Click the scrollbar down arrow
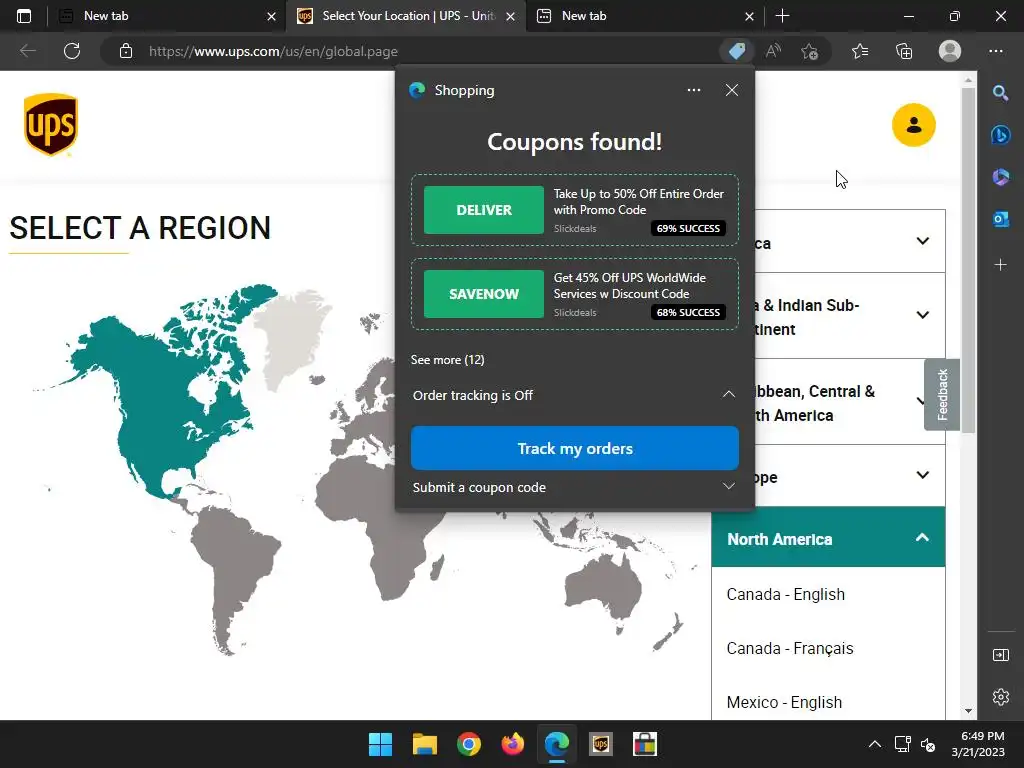Image resolution: width=1024 pixels, height=768 pixels. click(x=968, y=711)
